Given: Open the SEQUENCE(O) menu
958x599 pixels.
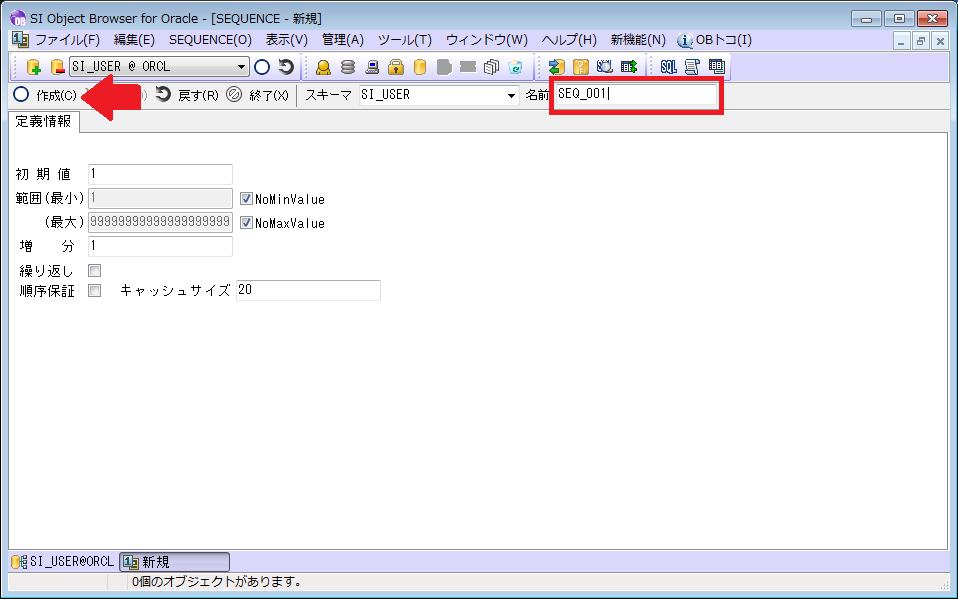Looking at the screenshot, I should pos(210,40).
